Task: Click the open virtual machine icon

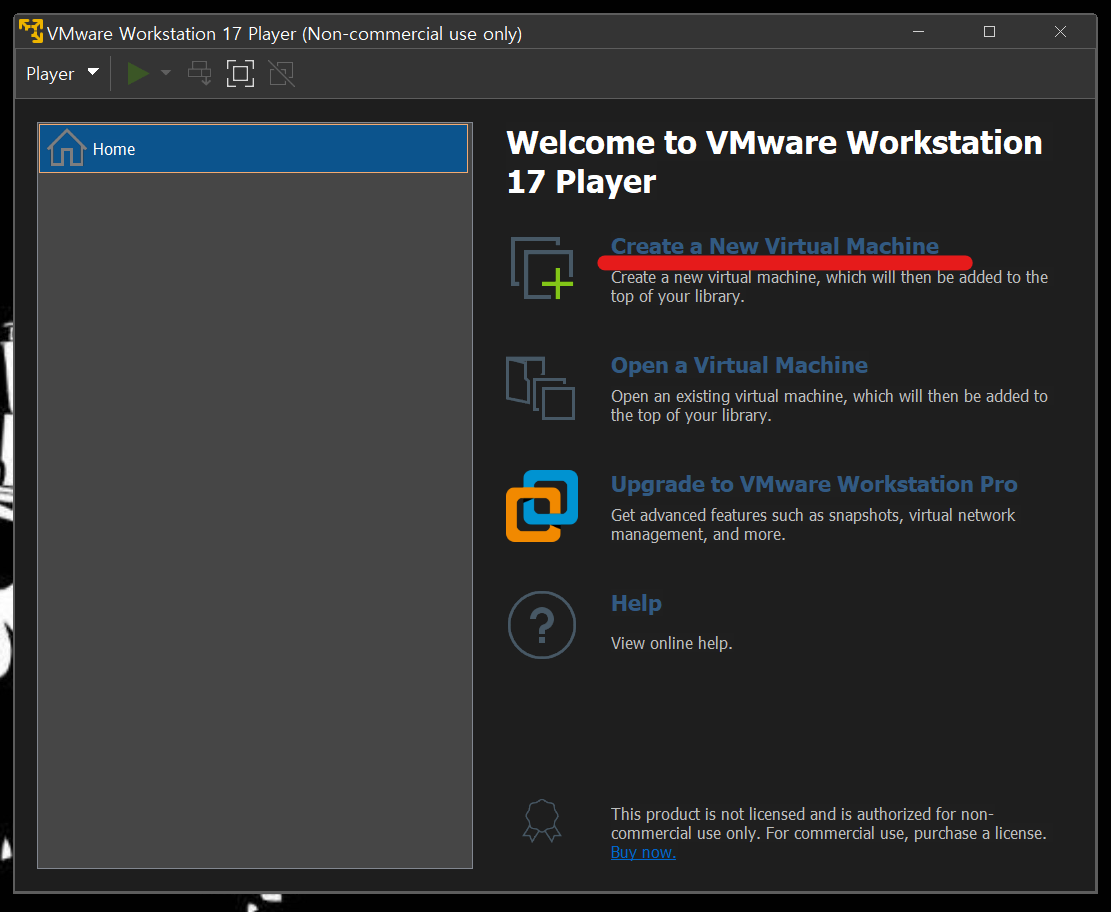Action: coord(541,388)
